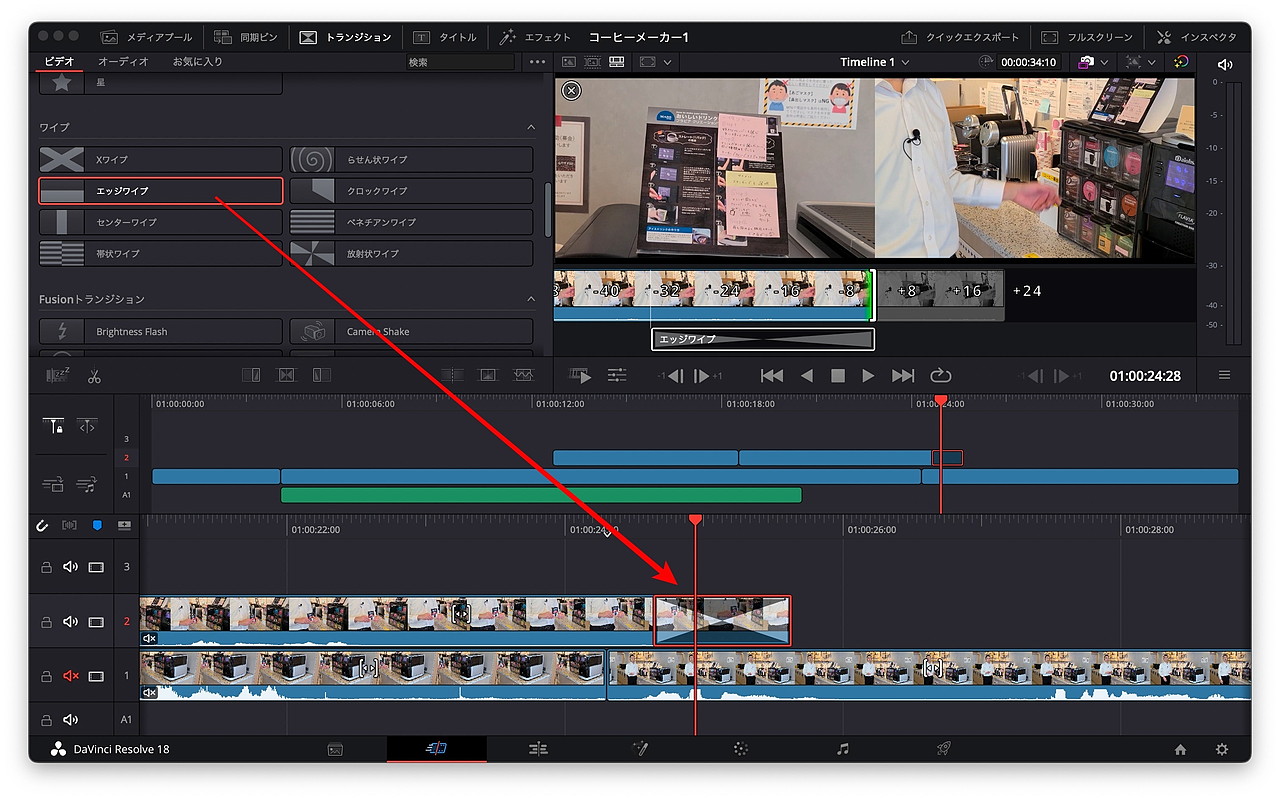Image resolution: width=1280 pixels, height=798 pixels.
Task: Toggle the magnet snapping icon
Action: pos(42,524)
